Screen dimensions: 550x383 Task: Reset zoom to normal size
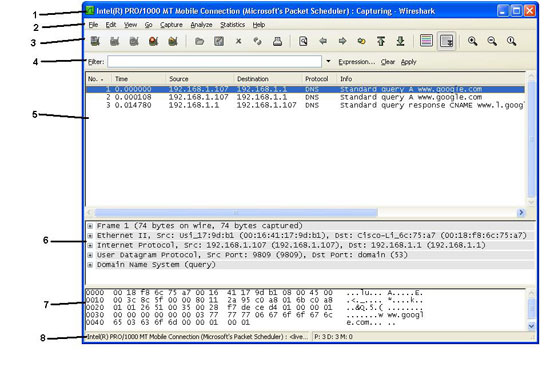[x=511, y=41]
